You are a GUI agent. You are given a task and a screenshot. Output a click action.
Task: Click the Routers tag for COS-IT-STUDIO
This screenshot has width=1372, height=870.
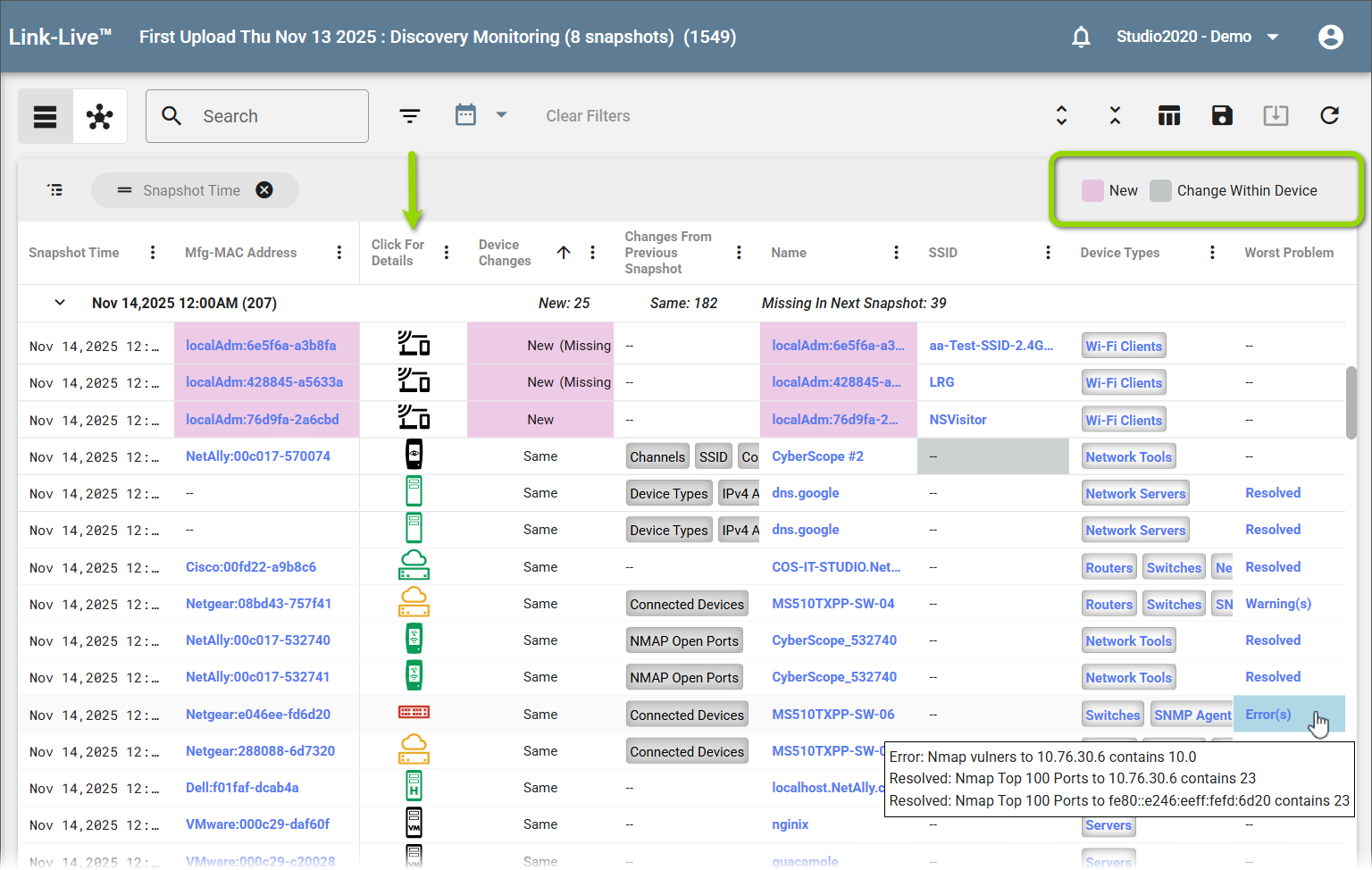click(x=1108, y=567)
